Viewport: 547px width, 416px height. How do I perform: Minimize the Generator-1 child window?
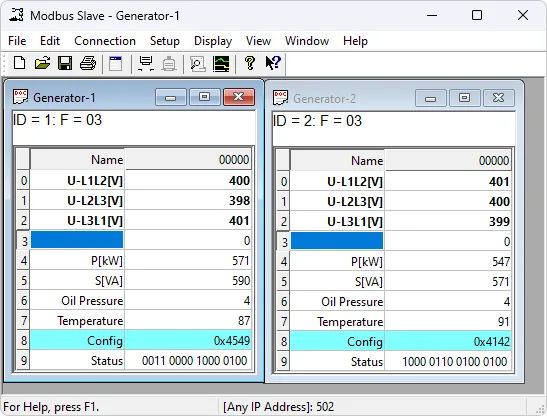click(x=171, y=97)
